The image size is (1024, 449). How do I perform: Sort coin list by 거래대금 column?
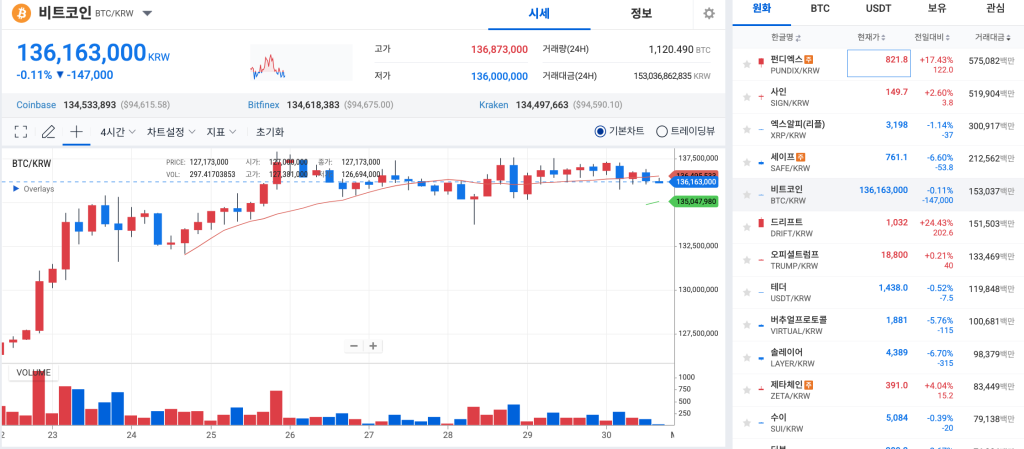coord(993,37)
